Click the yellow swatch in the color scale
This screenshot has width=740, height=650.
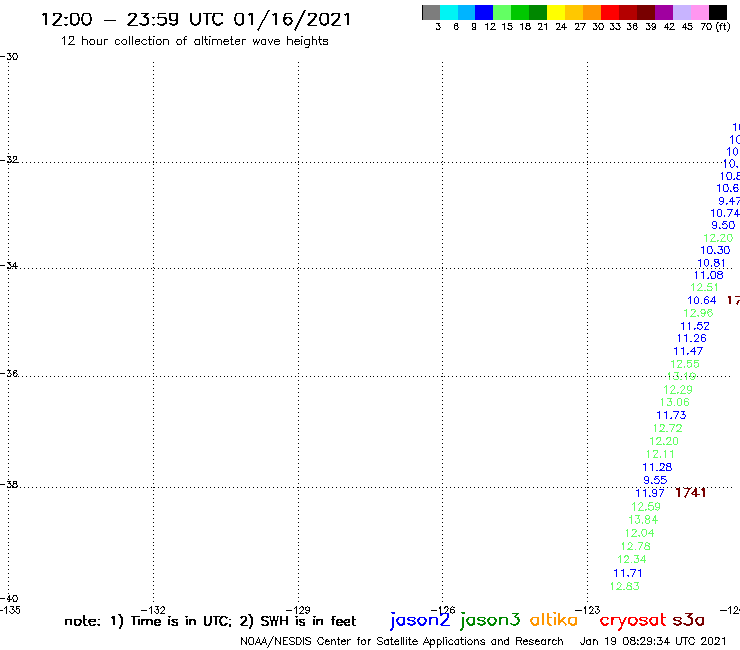click(x=556, y=12)
